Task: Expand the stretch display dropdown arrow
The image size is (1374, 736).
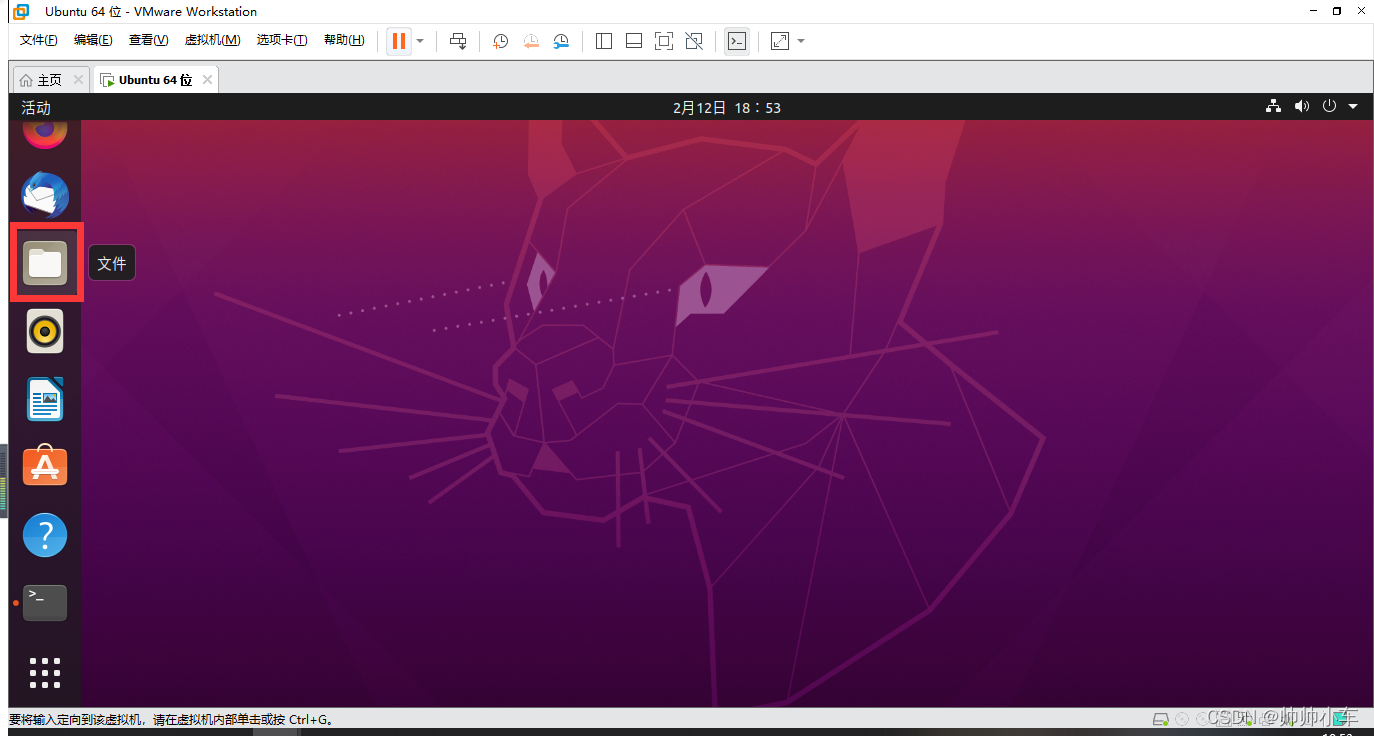Action: (x=801, y=41)
